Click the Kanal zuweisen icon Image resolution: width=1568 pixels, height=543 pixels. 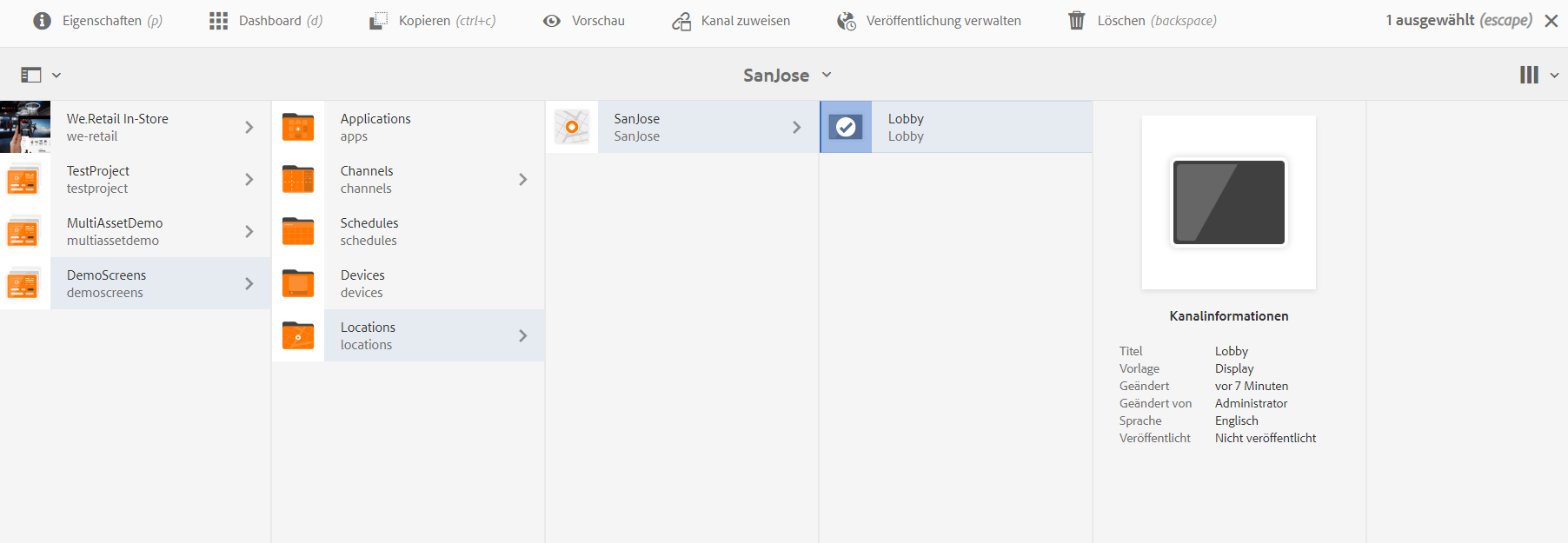[681, 21]
